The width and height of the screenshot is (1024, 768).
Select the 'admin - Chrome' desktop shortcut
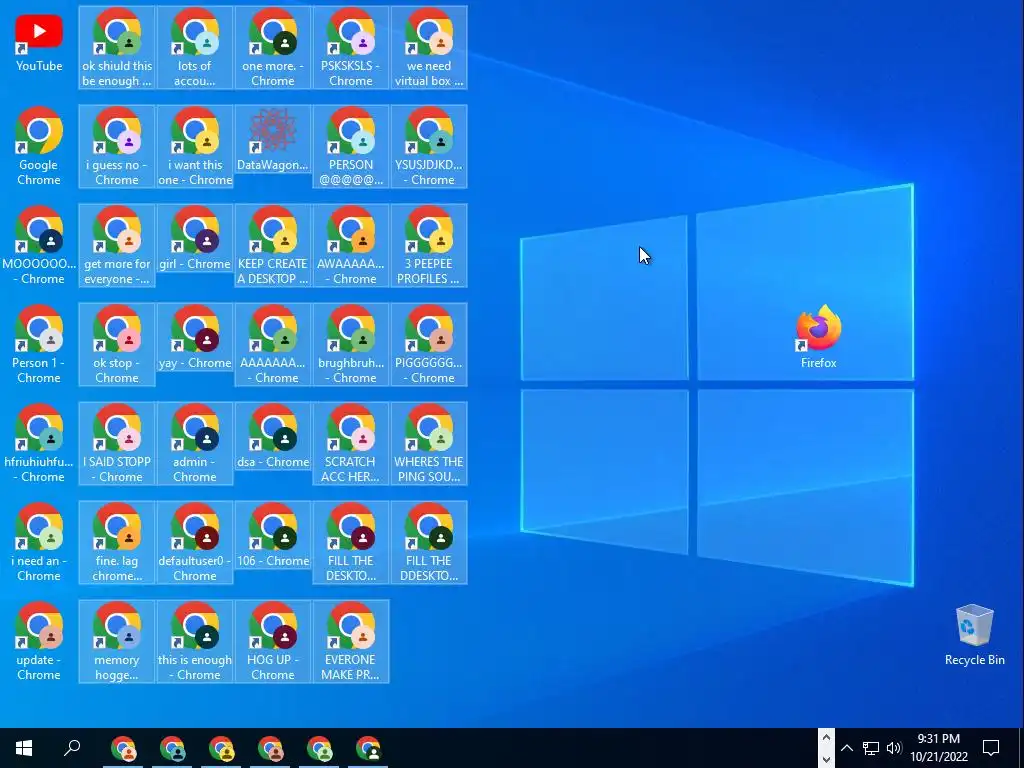coord(195,443)
